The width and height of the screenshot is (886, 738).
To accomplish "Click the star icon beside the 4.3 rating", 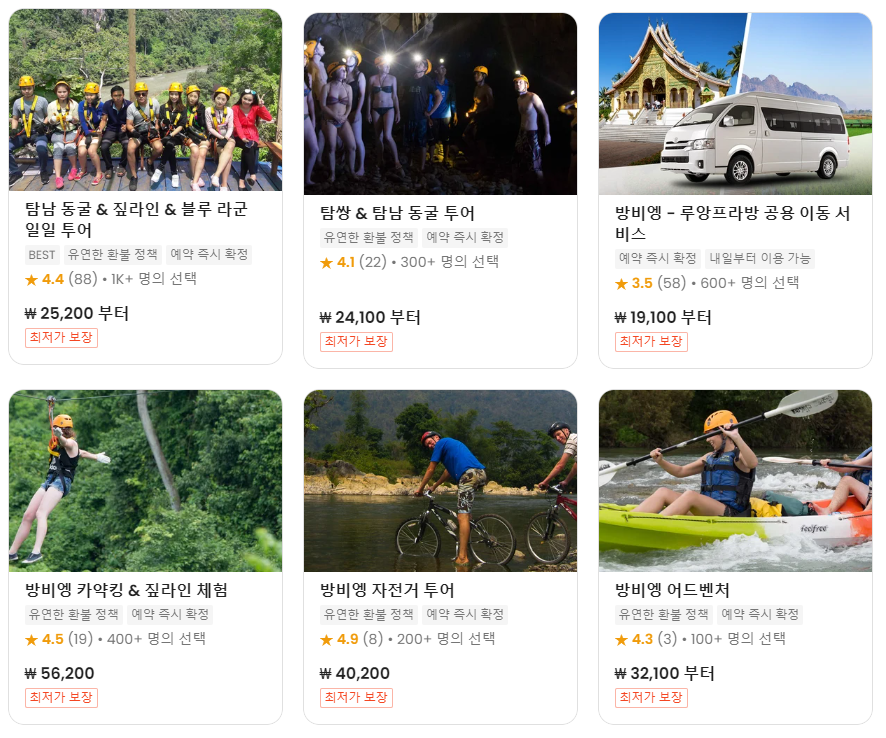I will click(x=622, y=640).
